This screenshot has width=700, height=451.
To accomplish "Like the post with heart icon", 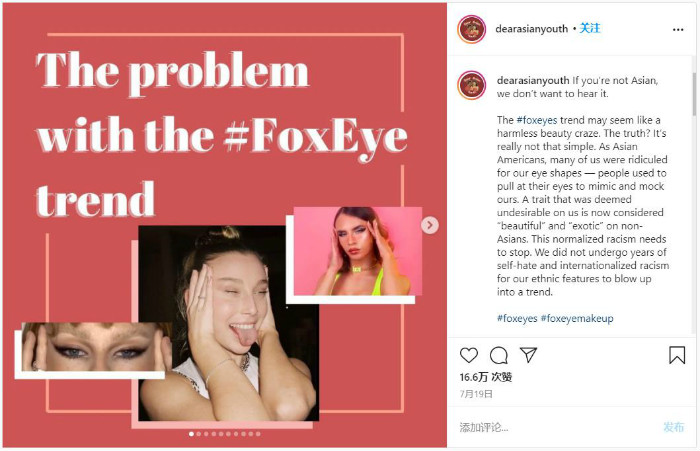I will click(469, 355).
